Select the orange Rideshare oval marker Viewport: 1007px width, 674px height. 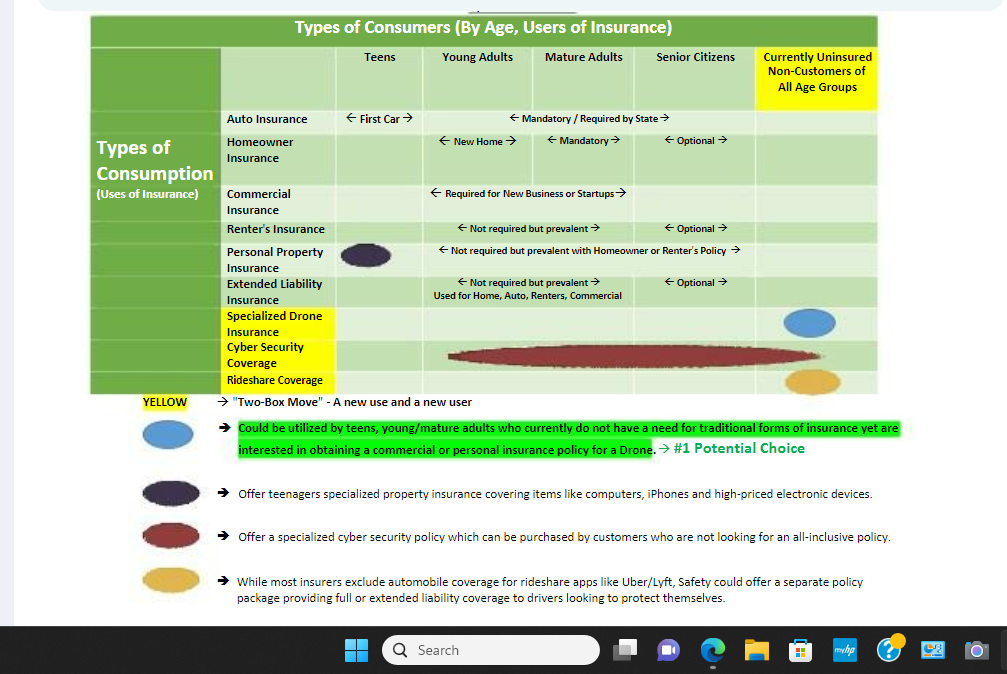812,382
